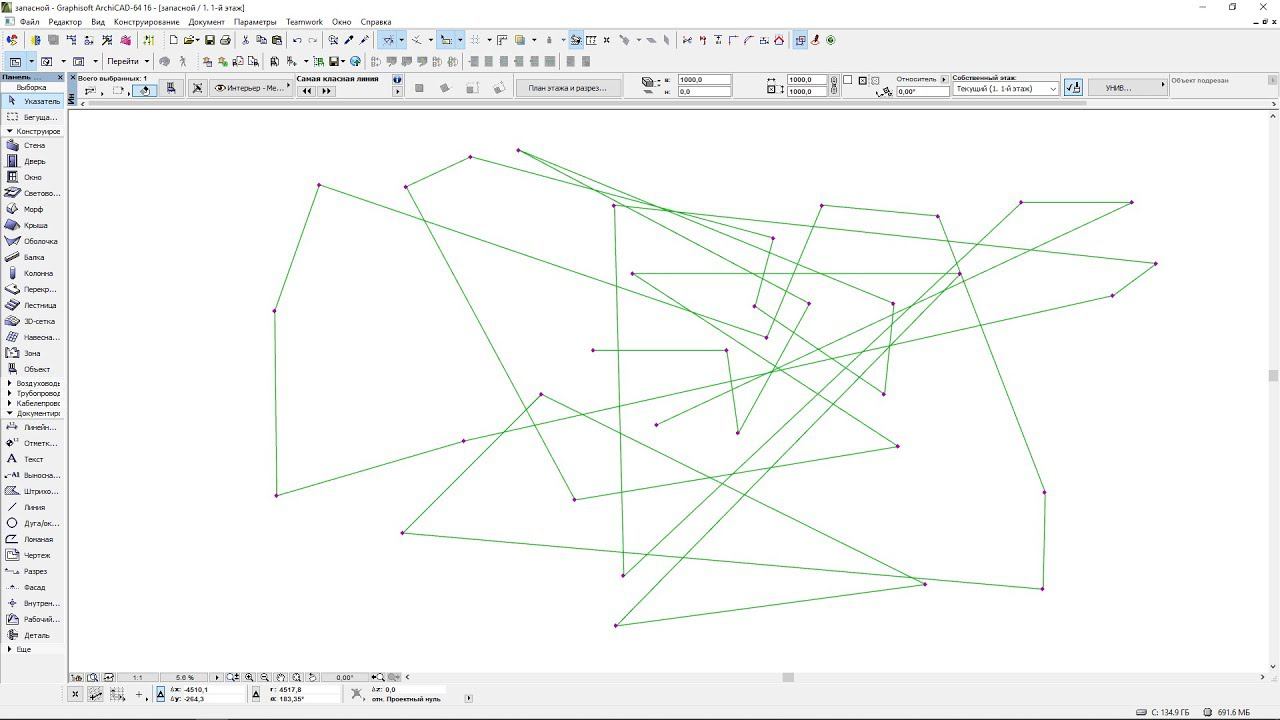This screenshot has width=1280, height=720.
Task: Select the Крыша (Roof) tool
Action: click(x=33, y=225)
